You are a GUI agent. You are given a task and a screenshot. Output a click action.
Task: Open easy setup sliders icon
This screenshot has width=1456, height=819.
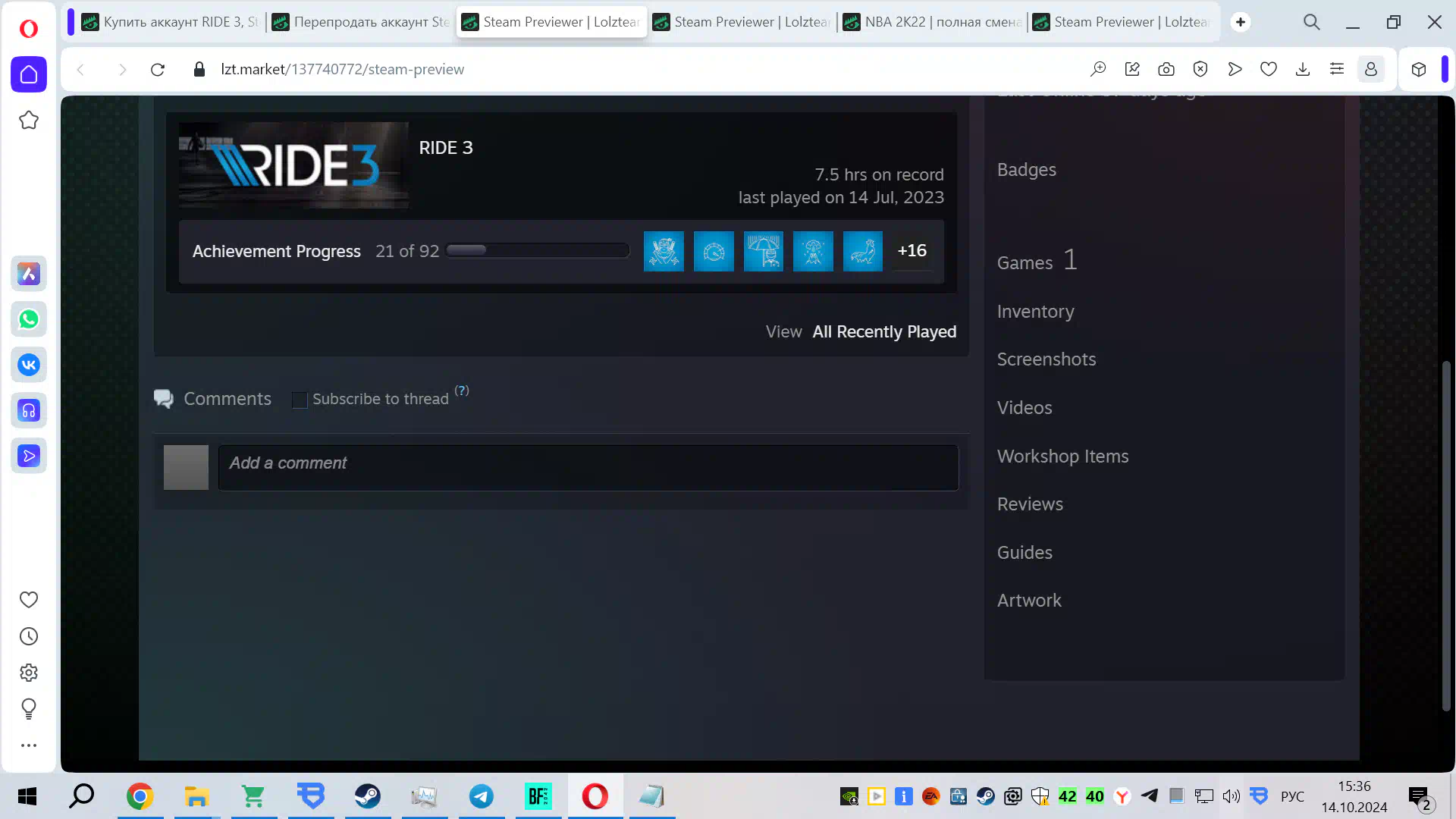pos(1337,70)
